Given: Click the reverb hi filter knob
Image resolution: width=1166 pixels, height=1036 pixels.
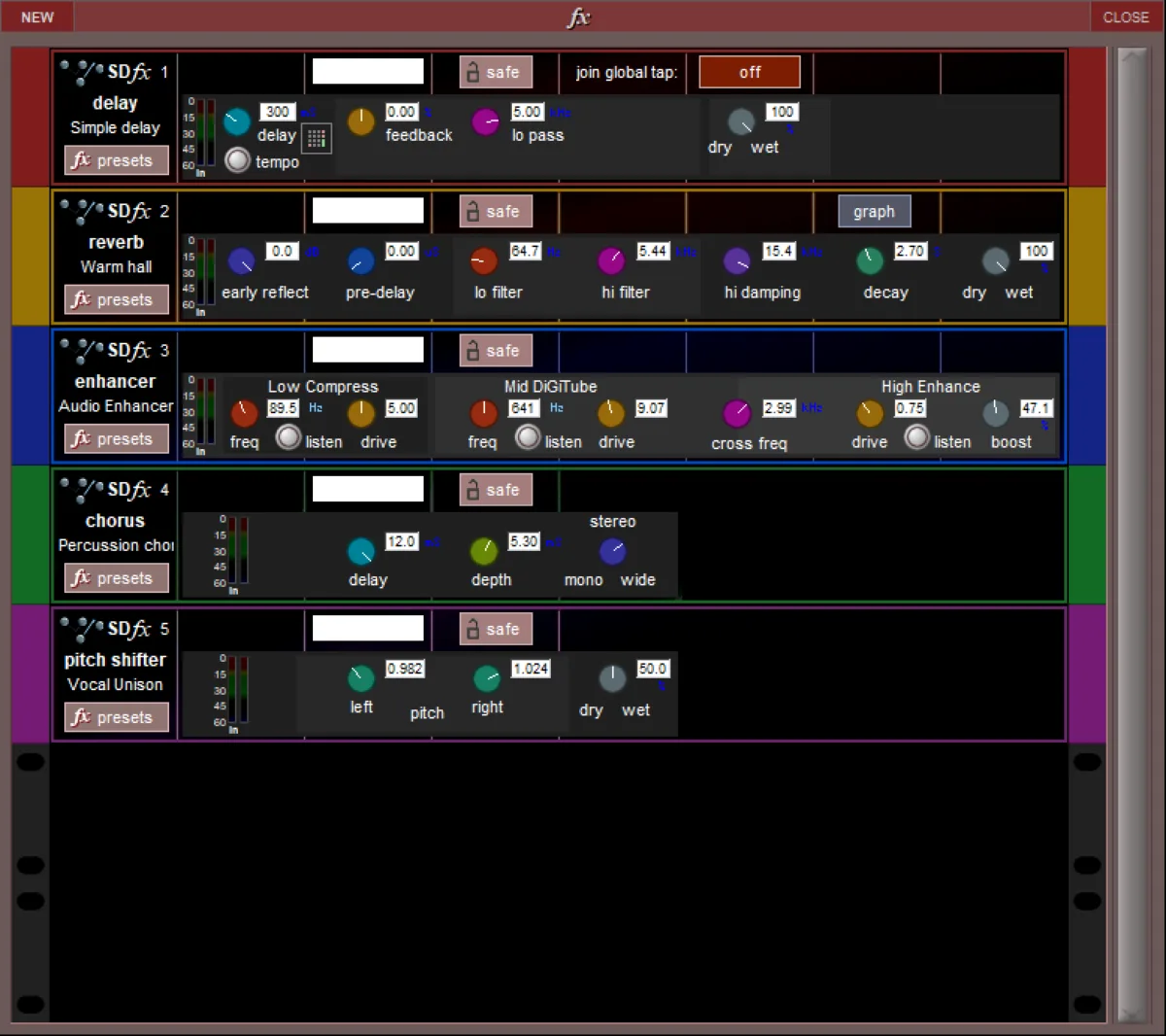Looking at the screenshot, I should (610, 260).
